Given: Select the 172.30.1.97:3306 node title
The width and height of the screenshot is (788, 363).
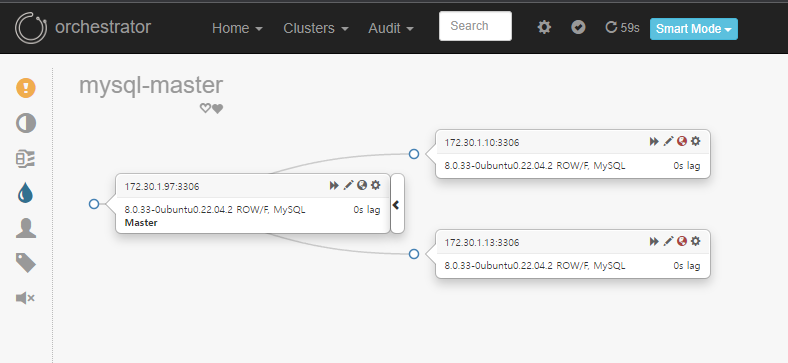Looking at the screenshot, I should (x=162, y=187).
